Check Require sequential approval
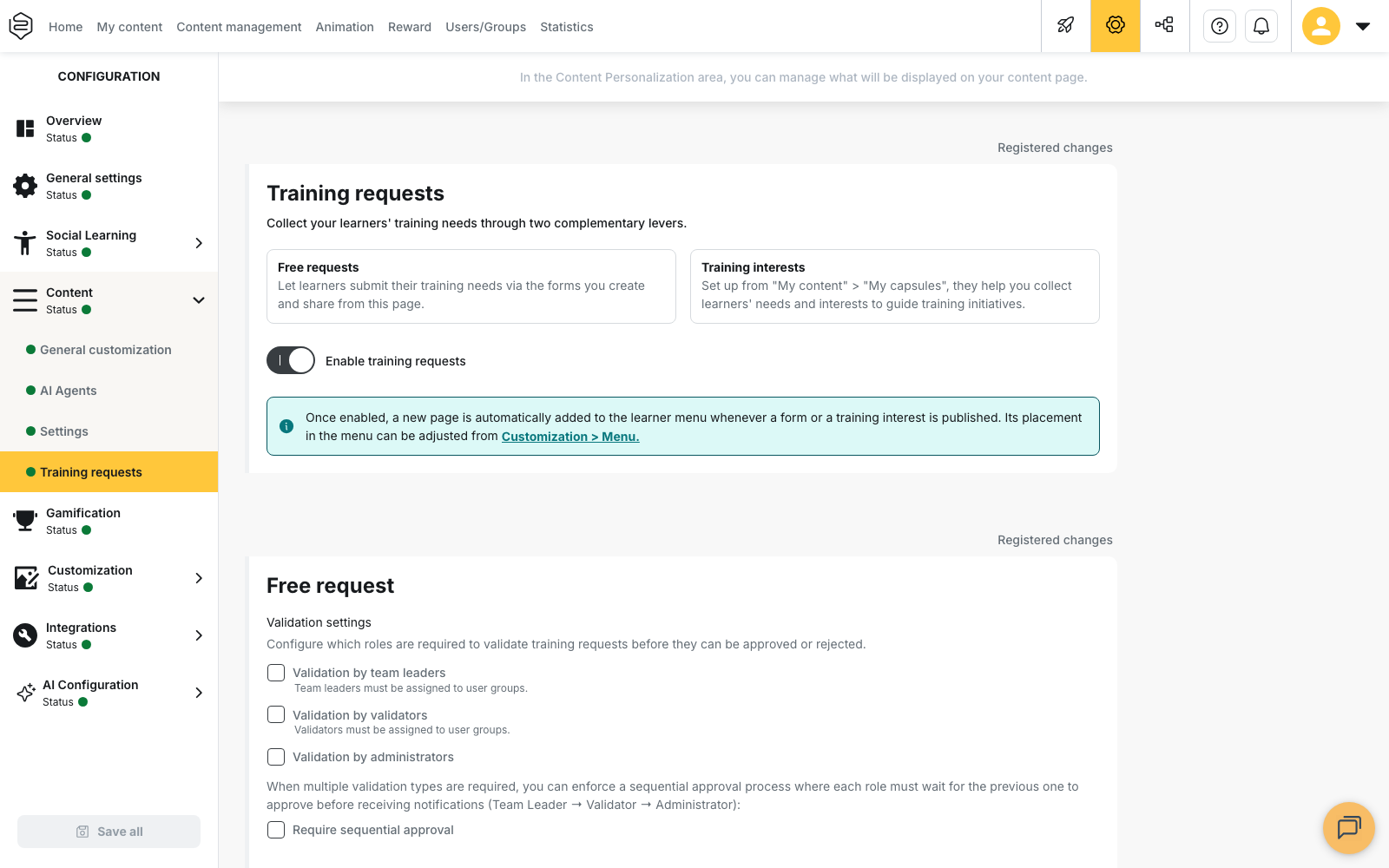The image size is (1389, 868). click(x=276, y=830)
